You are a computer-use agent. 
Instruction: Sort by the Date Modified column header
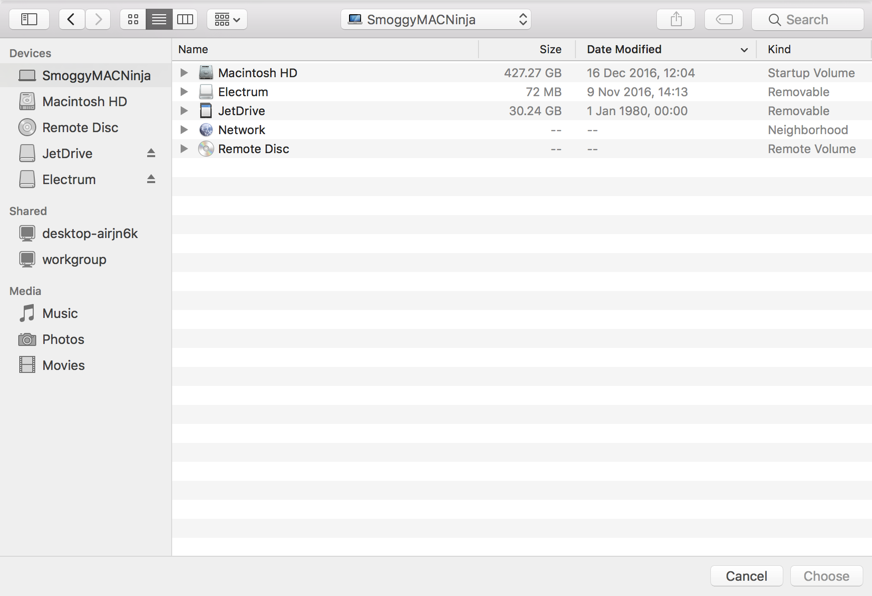[666, 49]
